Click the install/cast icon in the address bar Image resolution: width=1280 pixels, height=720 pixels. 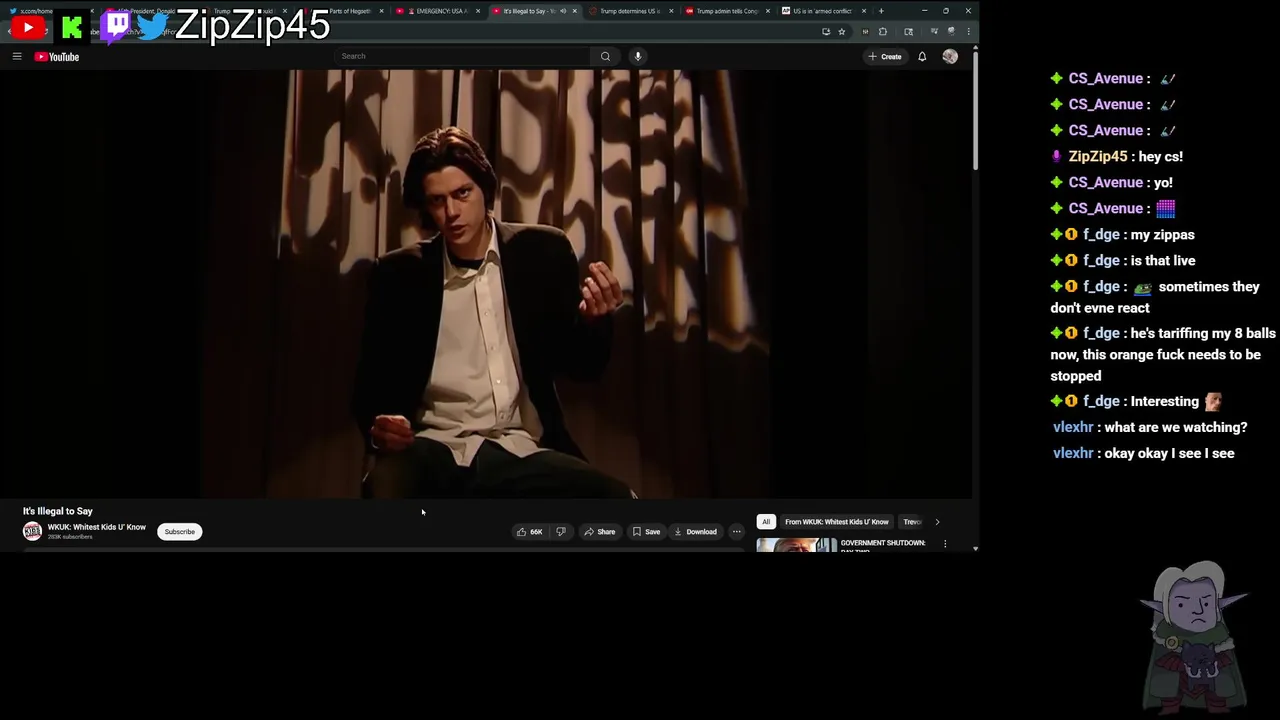[826, 32]
